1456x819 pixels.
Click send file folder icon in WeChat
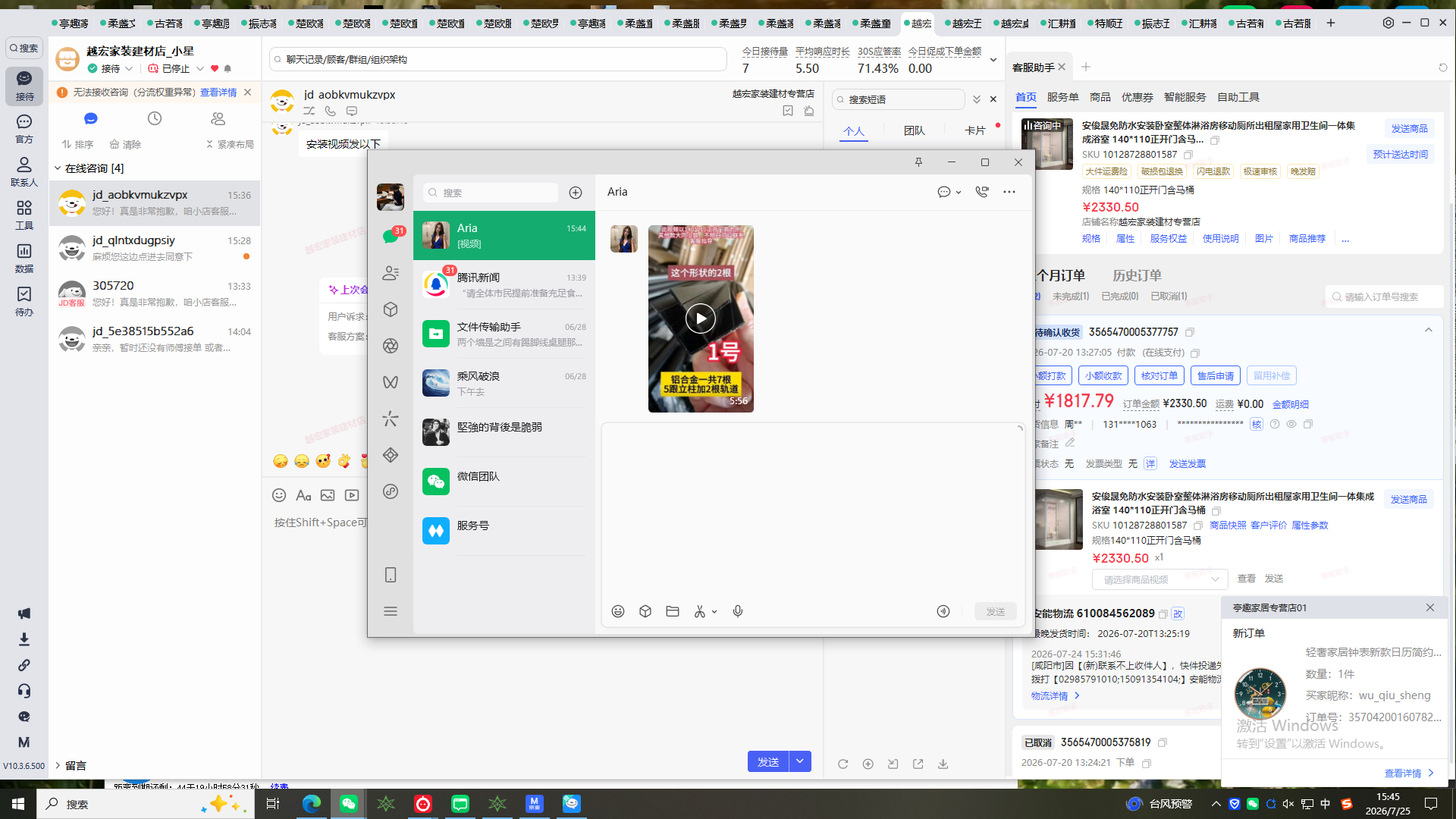click(x=673, y=611)
